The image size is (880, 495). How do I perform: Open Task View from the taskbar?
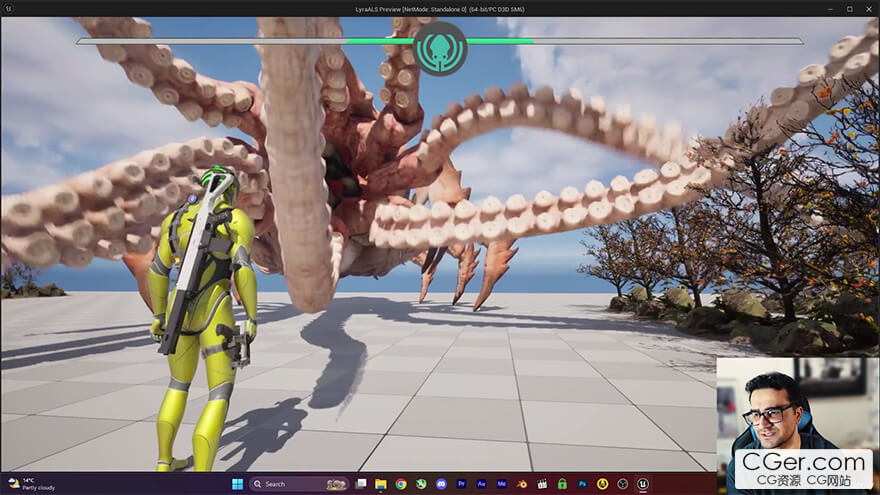point(361,484)
